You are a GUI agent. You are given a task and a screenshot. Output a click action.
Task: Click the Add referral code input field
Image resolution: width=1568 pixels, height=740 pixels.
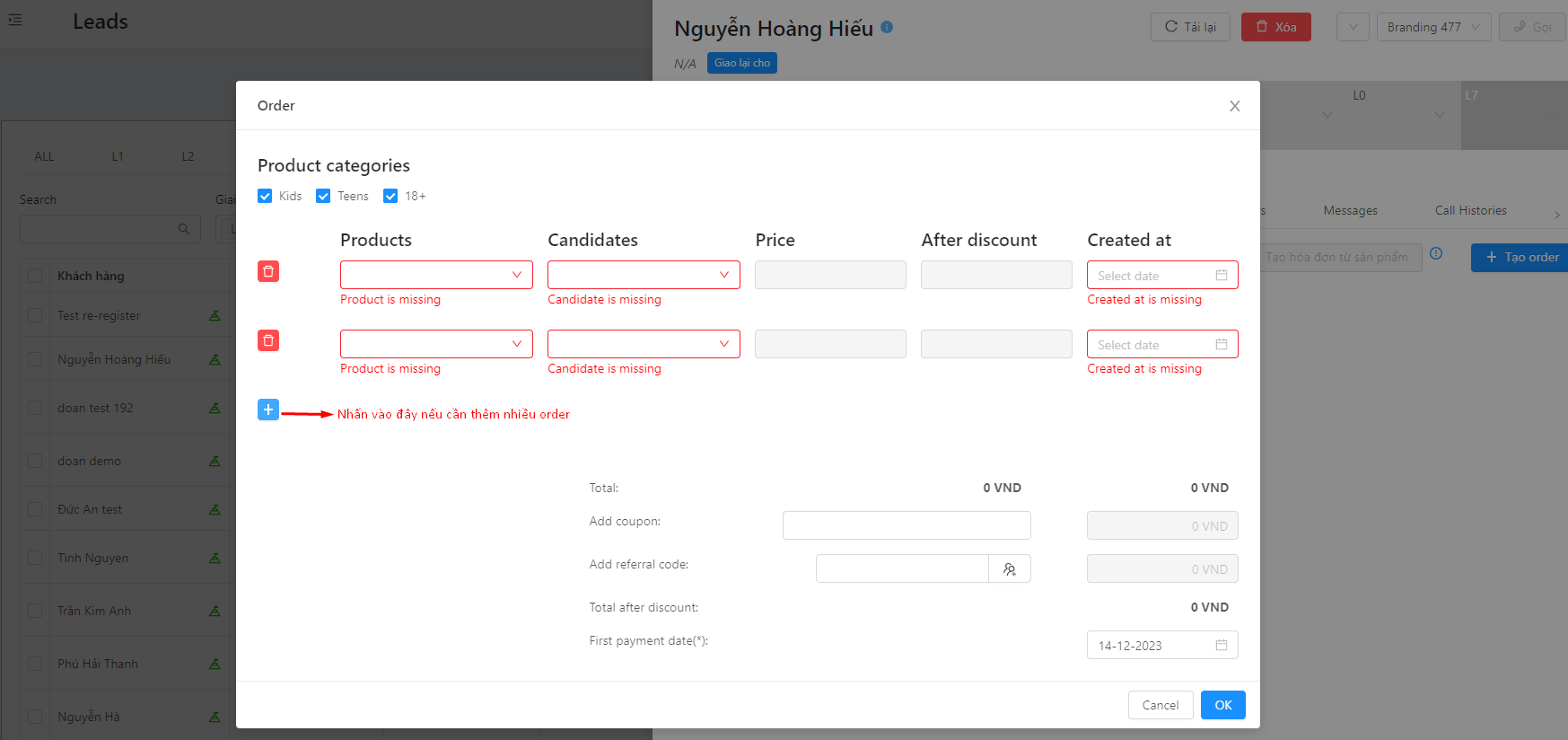[x=902, y=568]
